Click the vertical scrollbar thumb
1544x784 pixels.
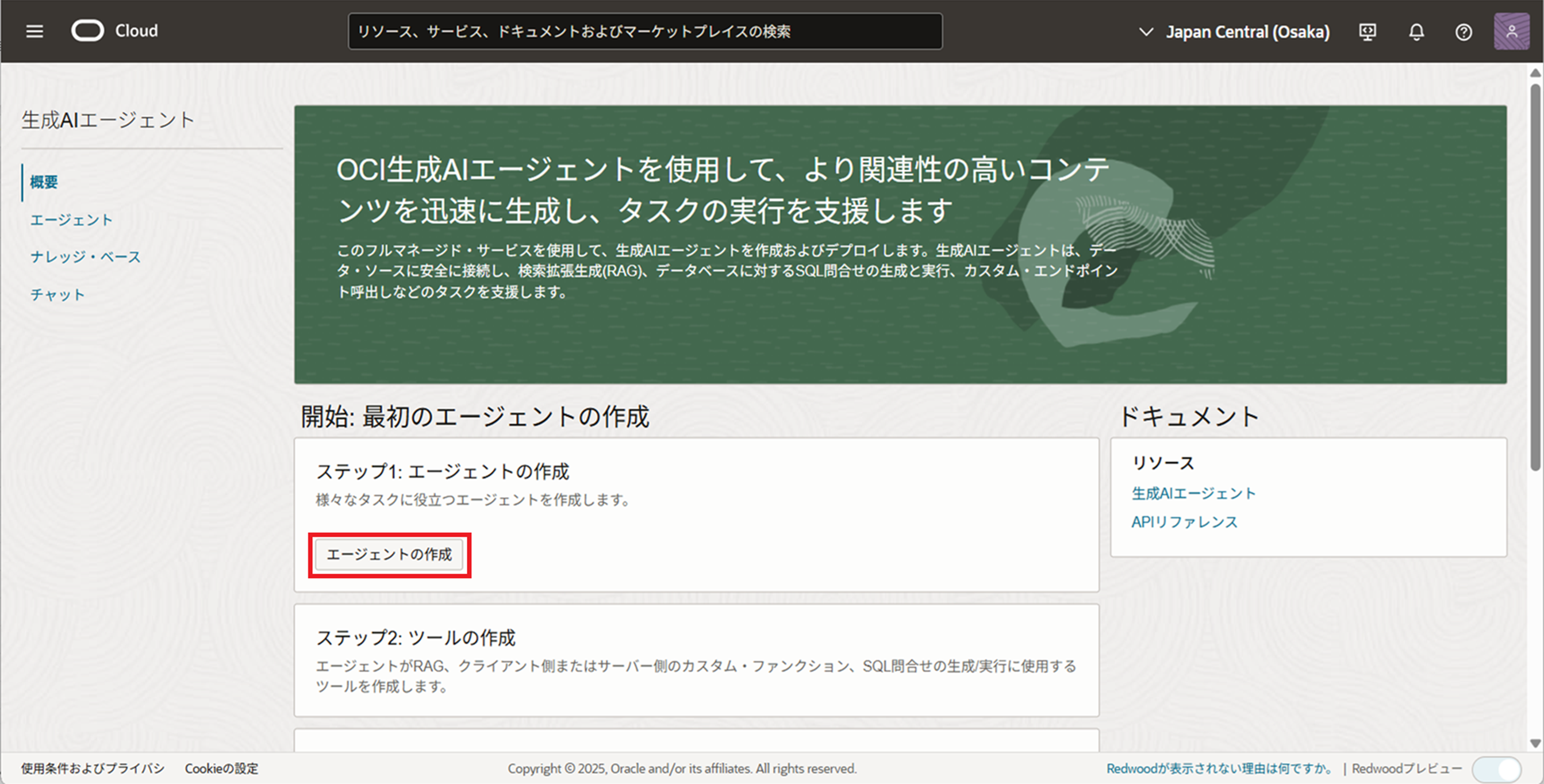coord(1535,277)
